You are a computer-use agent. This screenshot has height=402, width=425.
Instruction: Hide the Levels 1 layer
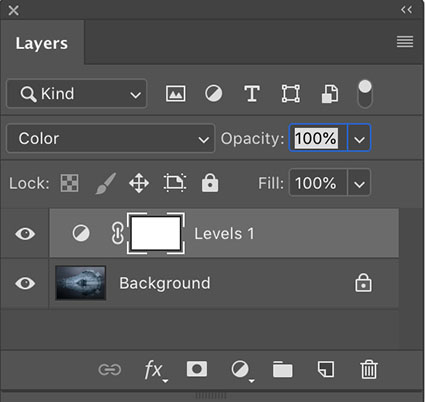[25, 234]
